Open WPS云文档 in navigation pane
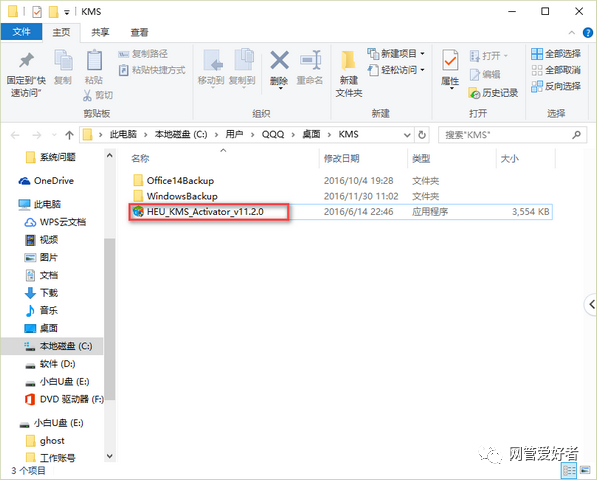Viewport: 597px width, 480px height. pyautogui.click(x=56, y=222)
